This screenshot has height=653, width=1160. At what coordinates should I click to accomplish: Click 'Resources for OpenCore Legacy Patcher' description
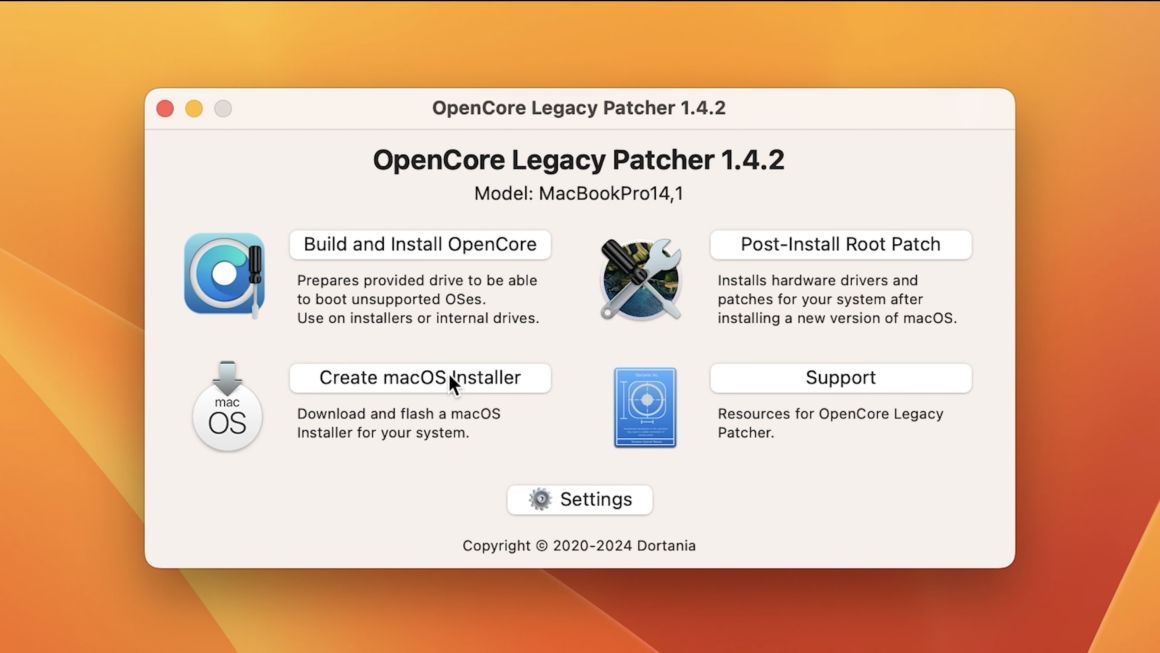[830, 423]
